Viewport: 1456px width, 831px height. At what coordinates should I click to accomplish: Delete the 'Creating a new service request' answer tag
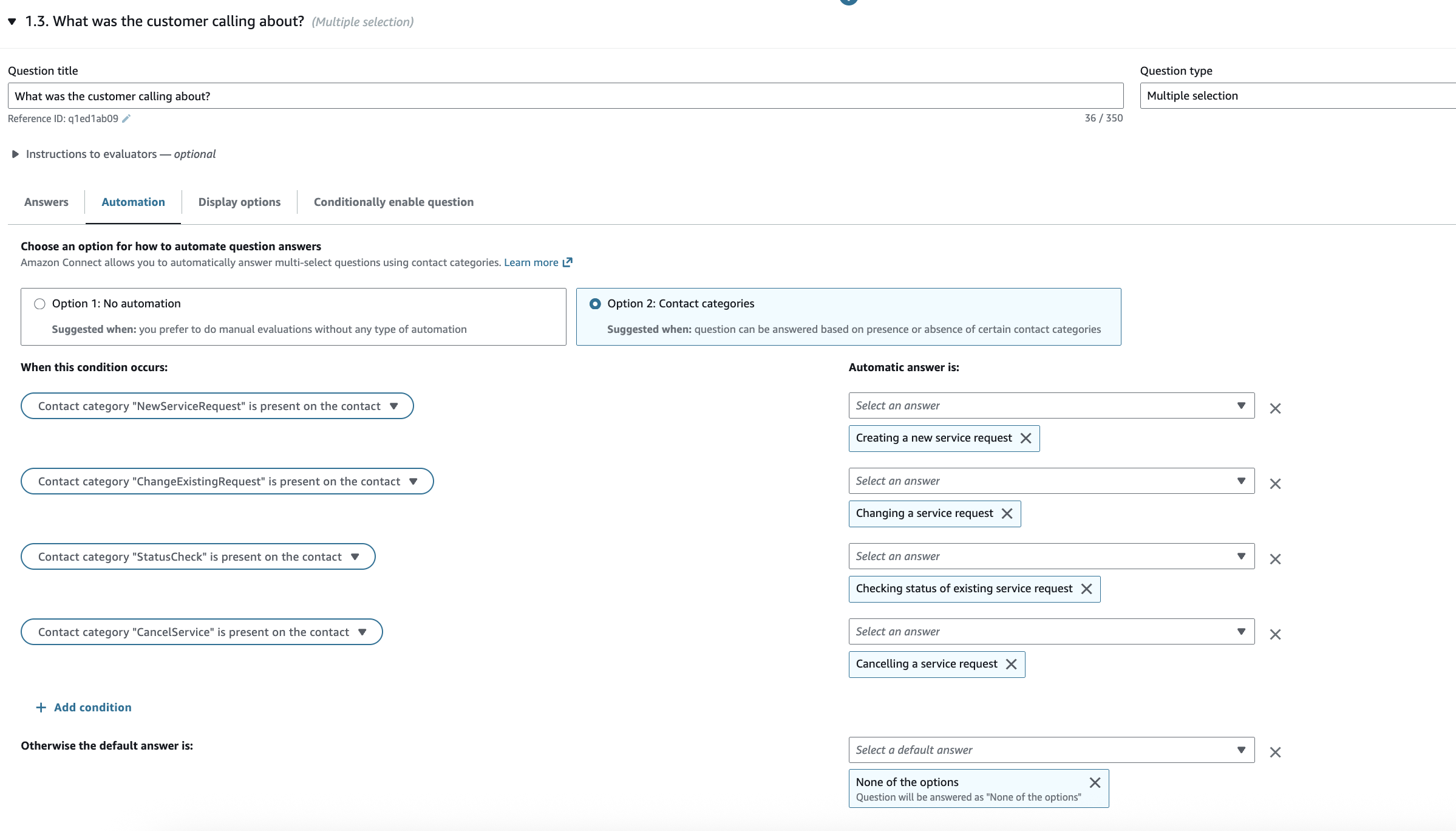point(1026,438)
